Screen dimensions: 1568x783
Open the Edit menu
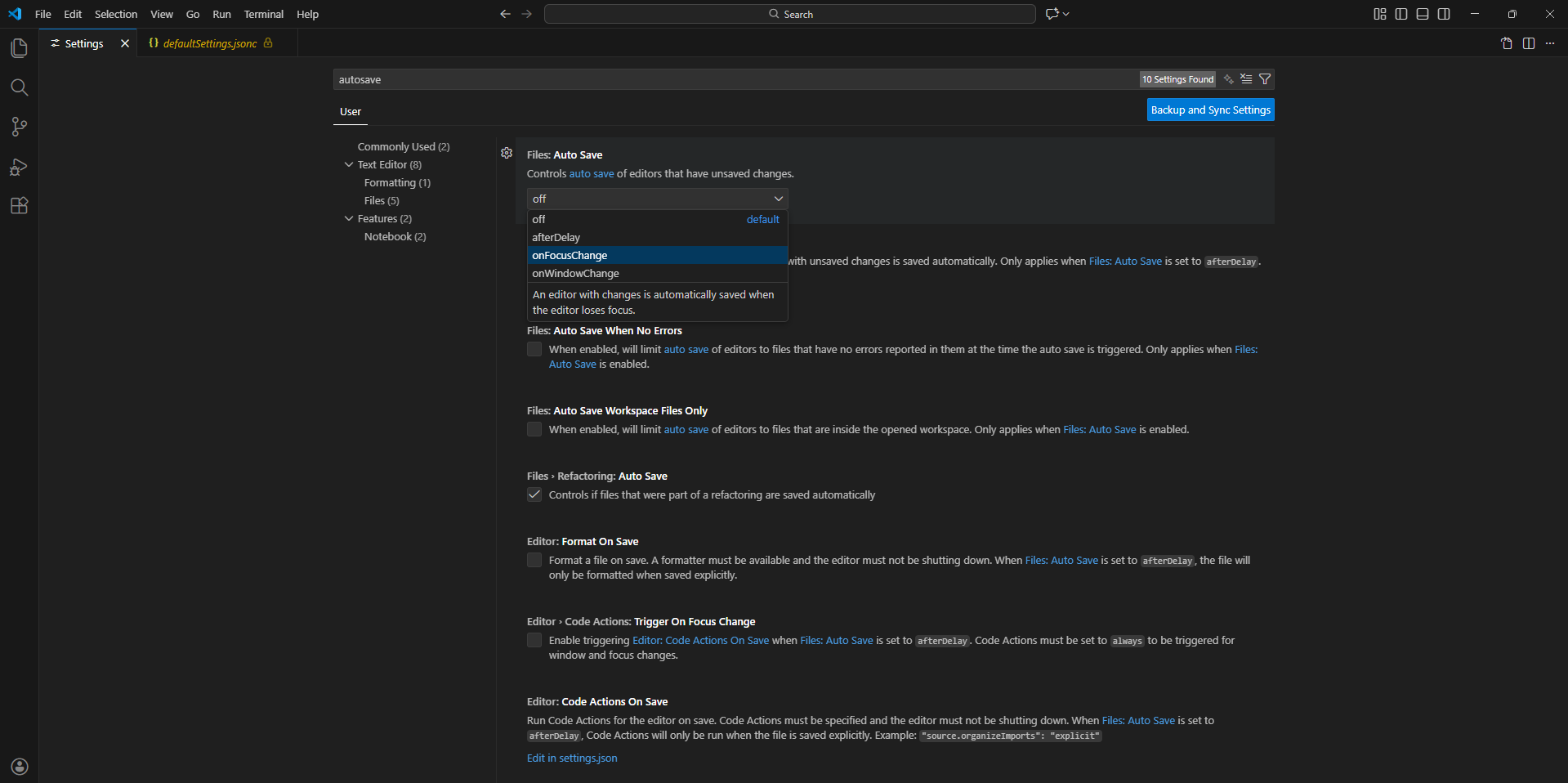(x=73, y=14)
